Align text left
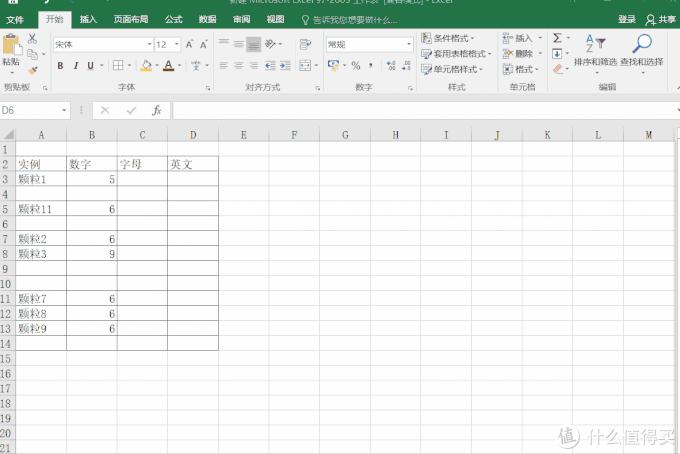Screen dimensions: 680x454 tap(223, 65)
